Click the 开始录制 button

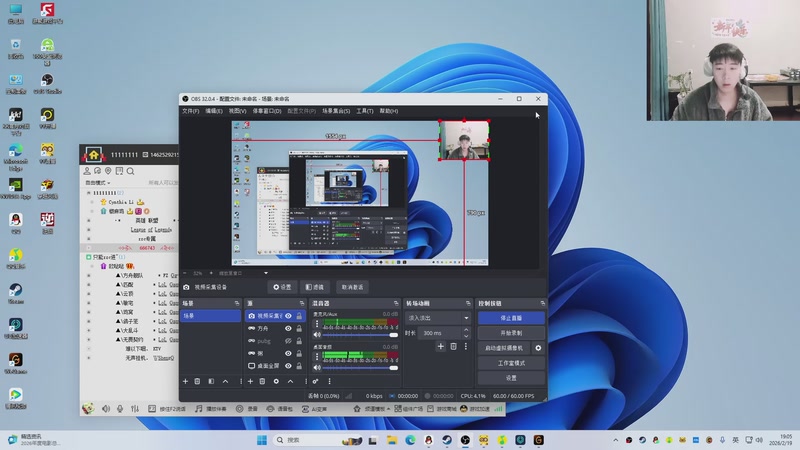tap(511, 333)
